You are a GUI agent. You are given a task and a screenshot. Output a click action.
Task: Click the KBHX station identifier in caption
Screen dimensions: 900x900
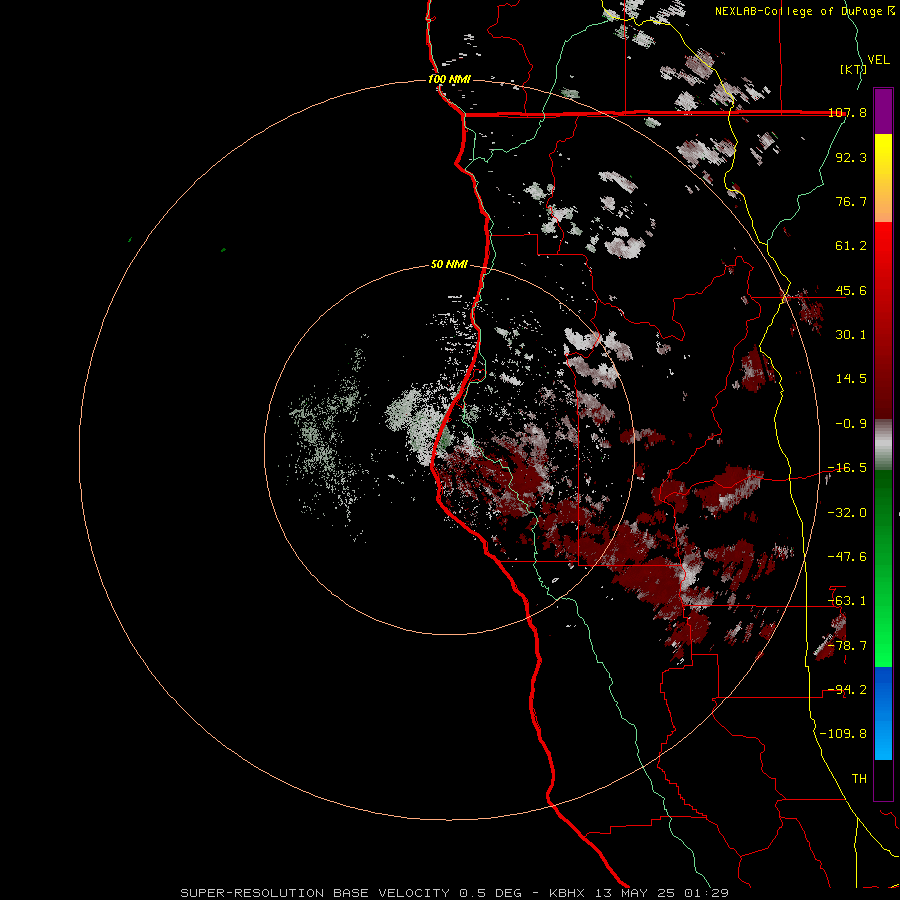click(567, 893)
